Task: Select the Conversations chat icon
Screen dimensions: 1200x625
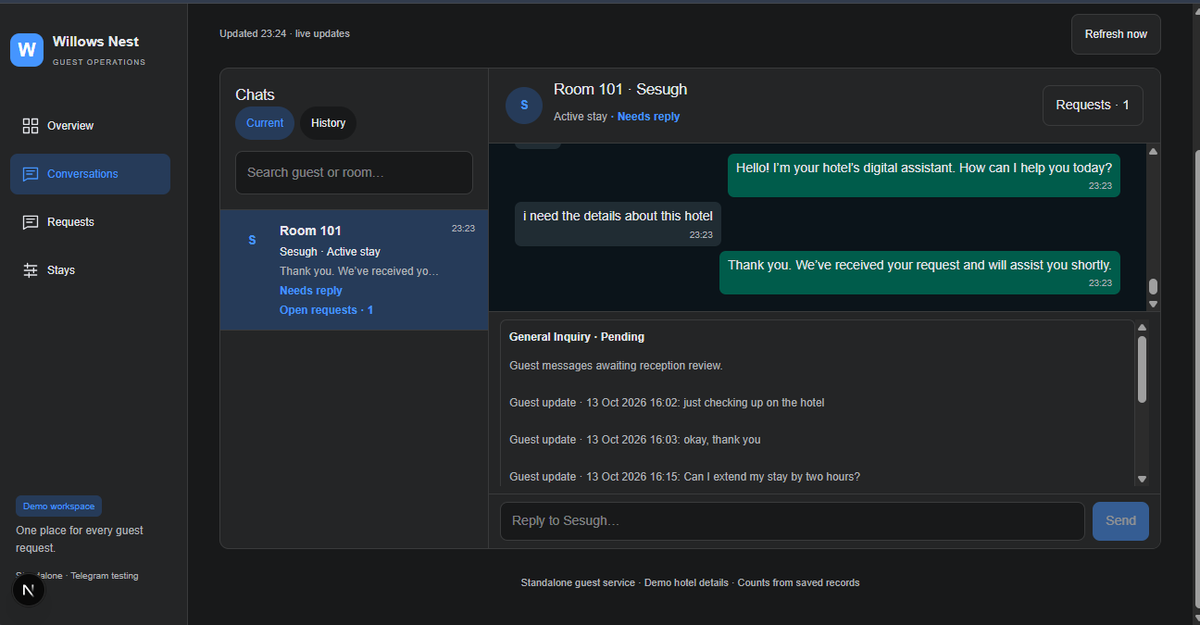Action: point(30,174)
